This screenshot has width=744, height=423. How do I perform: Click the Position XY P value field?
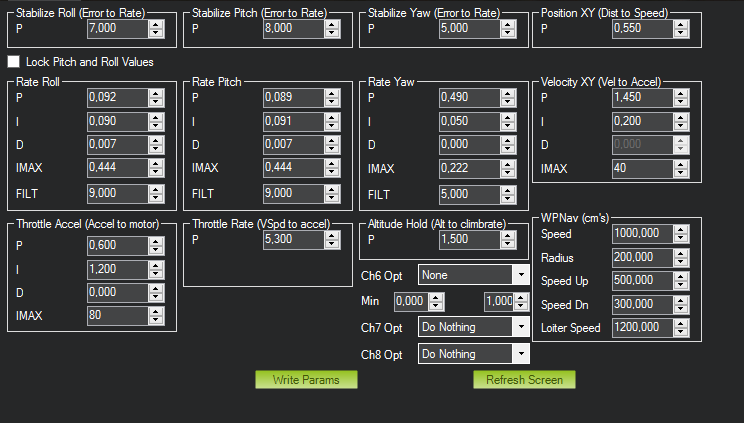(x=642, y=28)
